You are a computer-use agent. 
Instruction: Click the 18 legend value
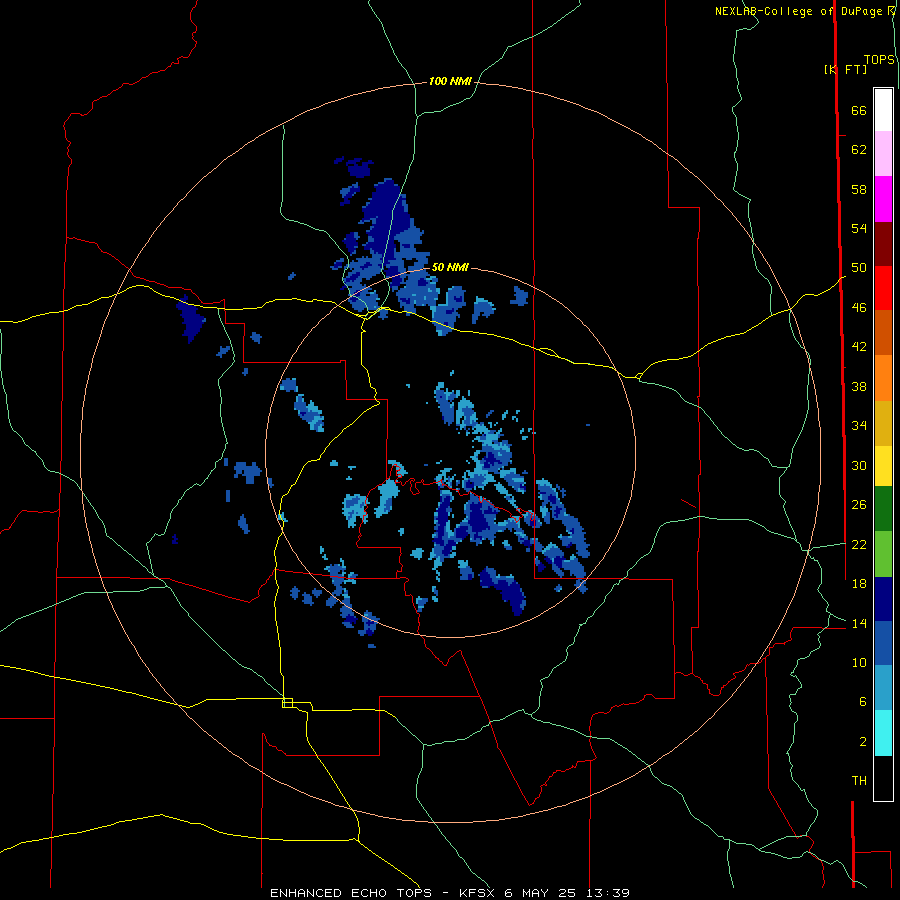click(859, 584)
